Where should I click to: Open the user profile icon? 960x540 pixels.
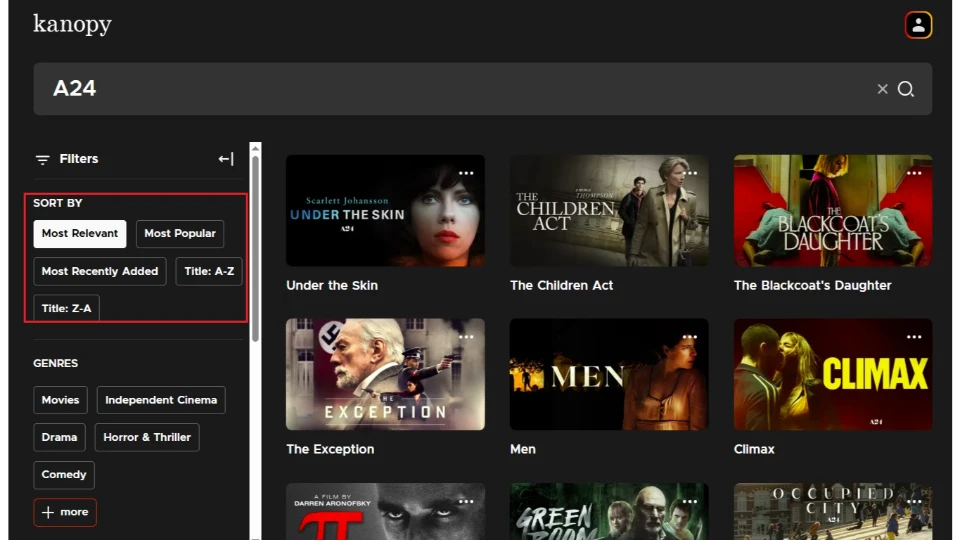point(918,25)
